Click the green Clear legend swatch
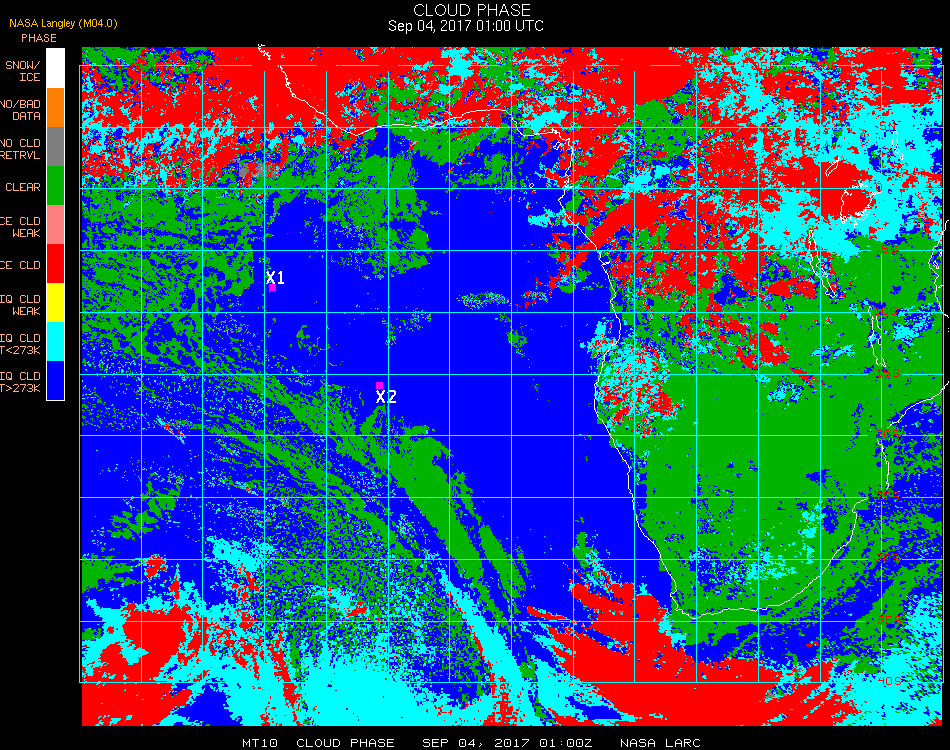 [55, 185]
